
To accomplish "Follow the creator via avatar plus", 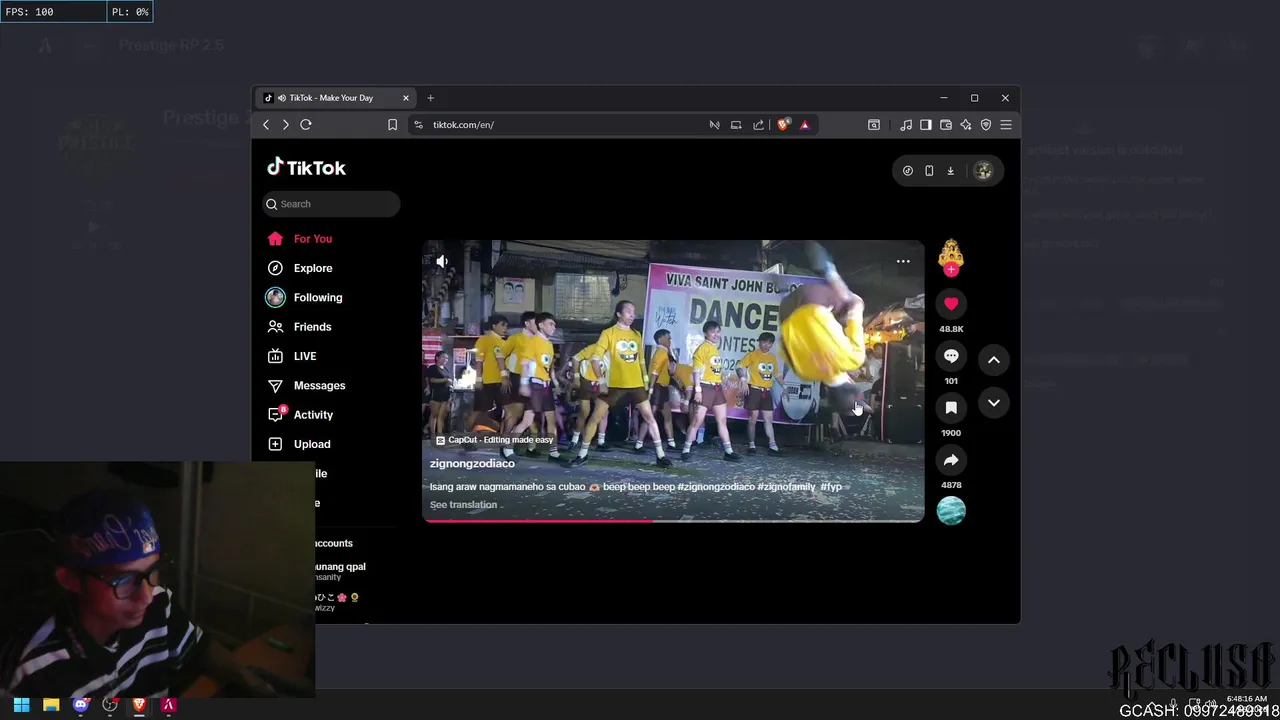I will click(951, 270).
